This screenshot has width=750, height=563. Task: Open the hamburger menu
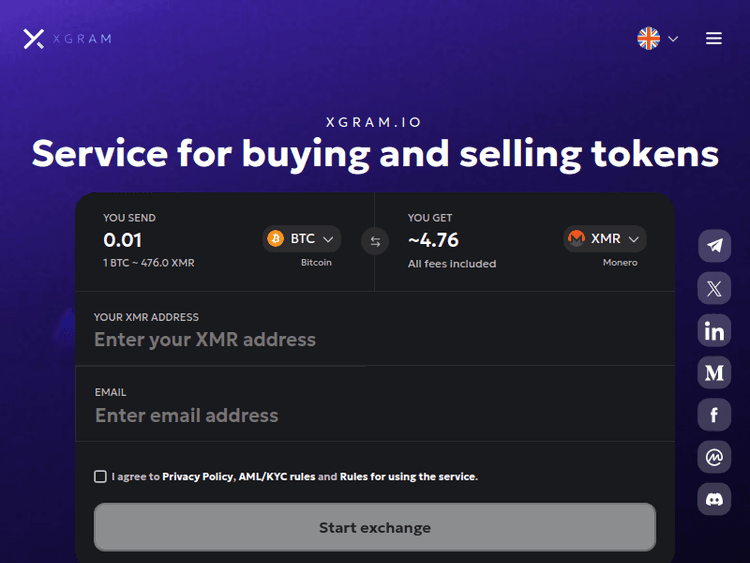tap(714, 39)
